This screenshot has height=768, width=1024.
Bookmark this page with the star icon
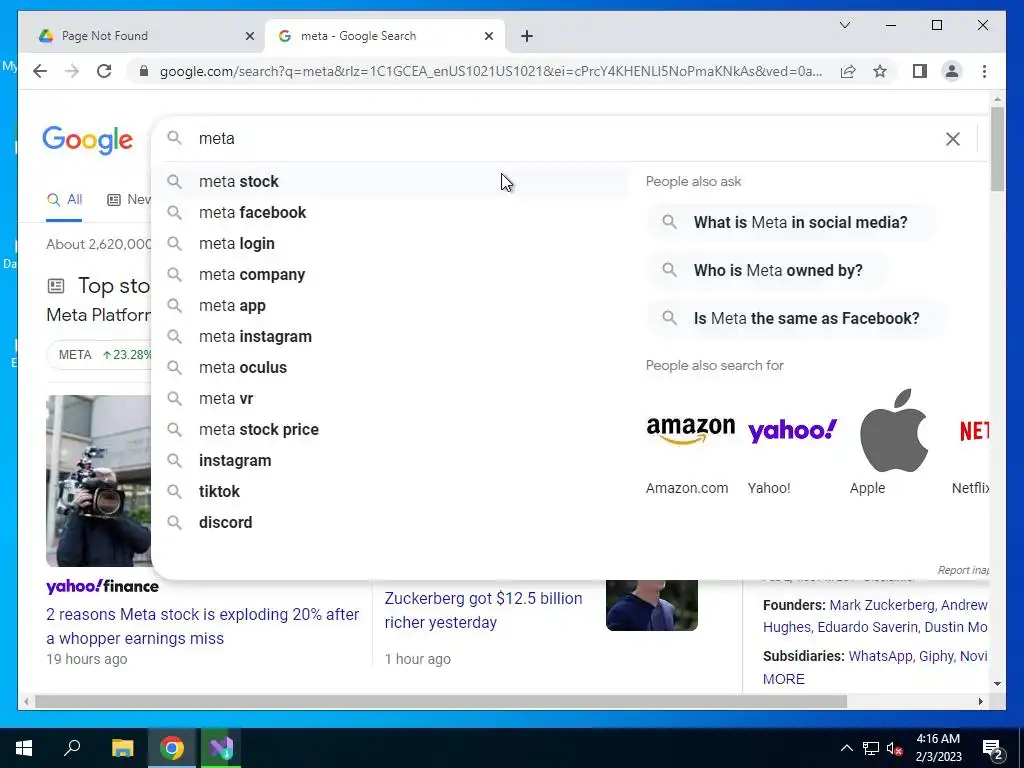point(880,71)
